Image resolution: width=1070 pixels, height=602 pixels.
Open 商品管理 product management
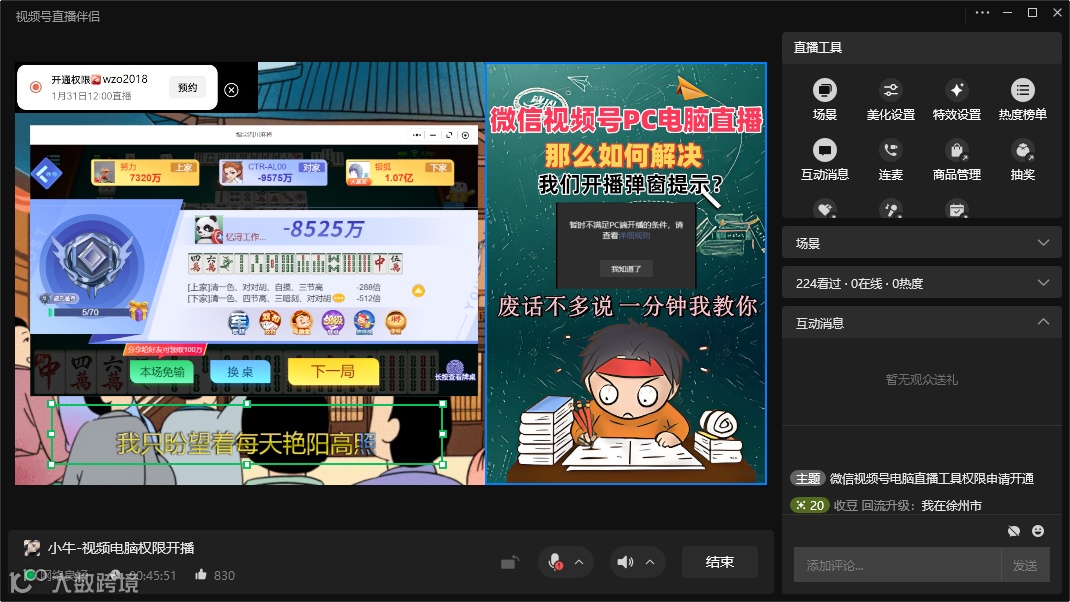(x=957, y=159)
